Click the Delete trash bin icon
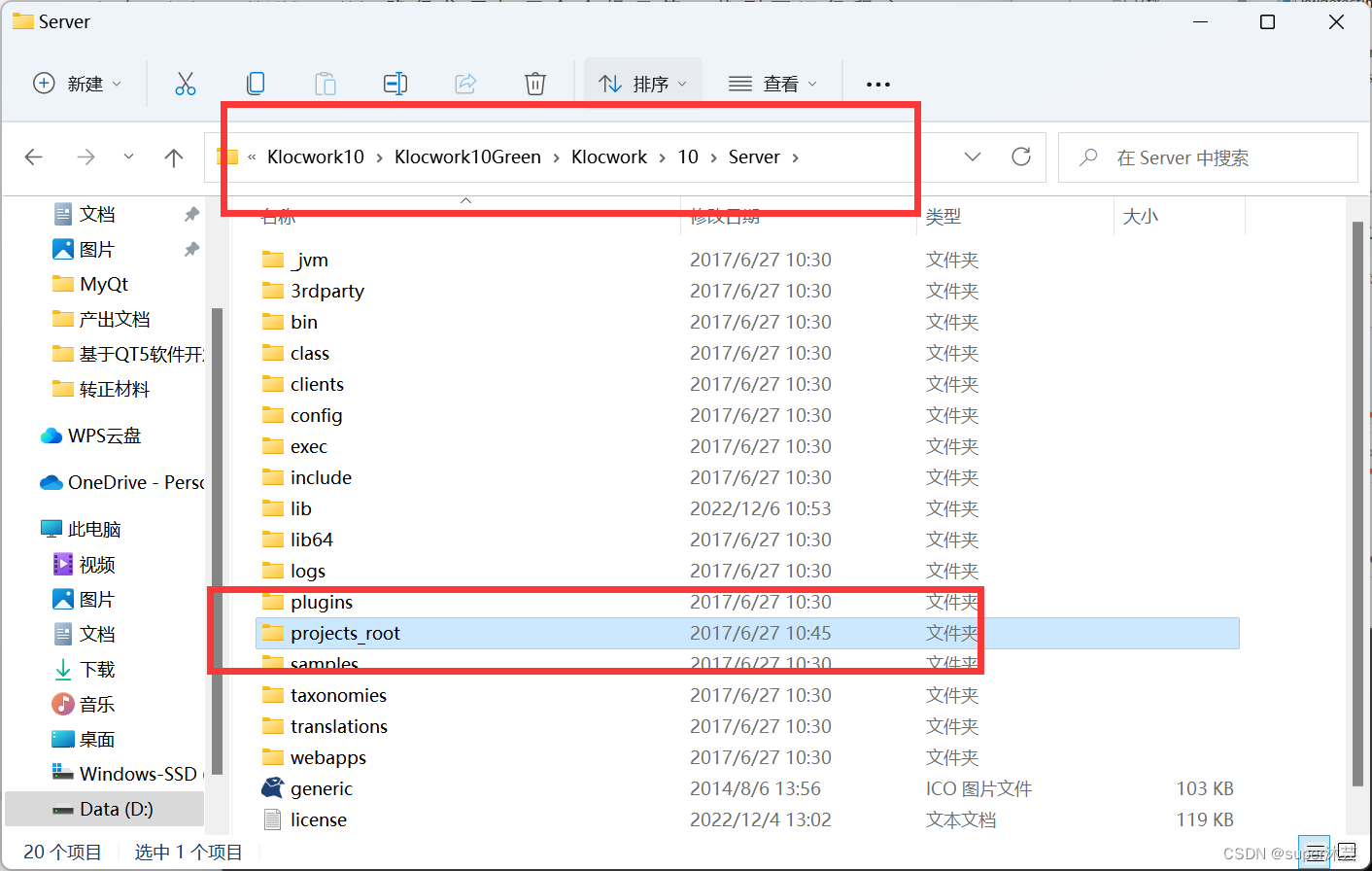Screen dimensions: 1372x871 tap(535, 84)
